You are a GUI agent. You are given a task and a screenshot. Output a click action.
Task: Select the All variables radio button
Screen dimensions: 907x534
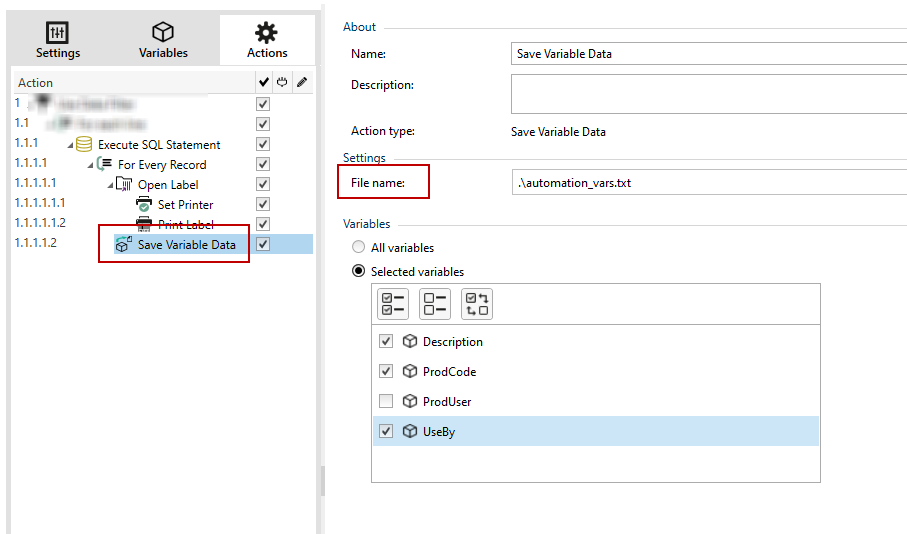tap(358, 247)
